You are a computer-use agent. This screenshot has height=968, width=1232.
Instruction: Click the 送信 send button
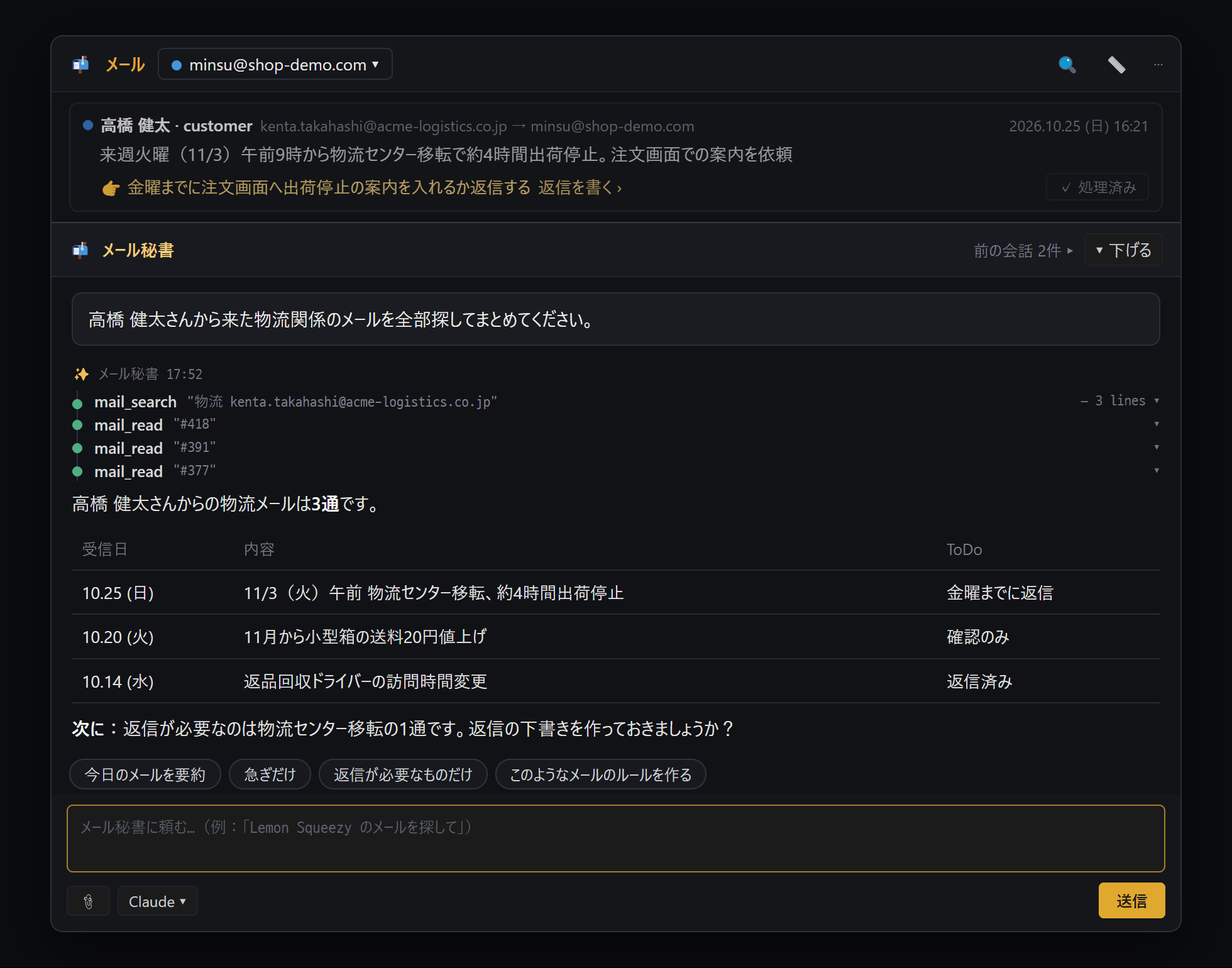point(1131,901)
